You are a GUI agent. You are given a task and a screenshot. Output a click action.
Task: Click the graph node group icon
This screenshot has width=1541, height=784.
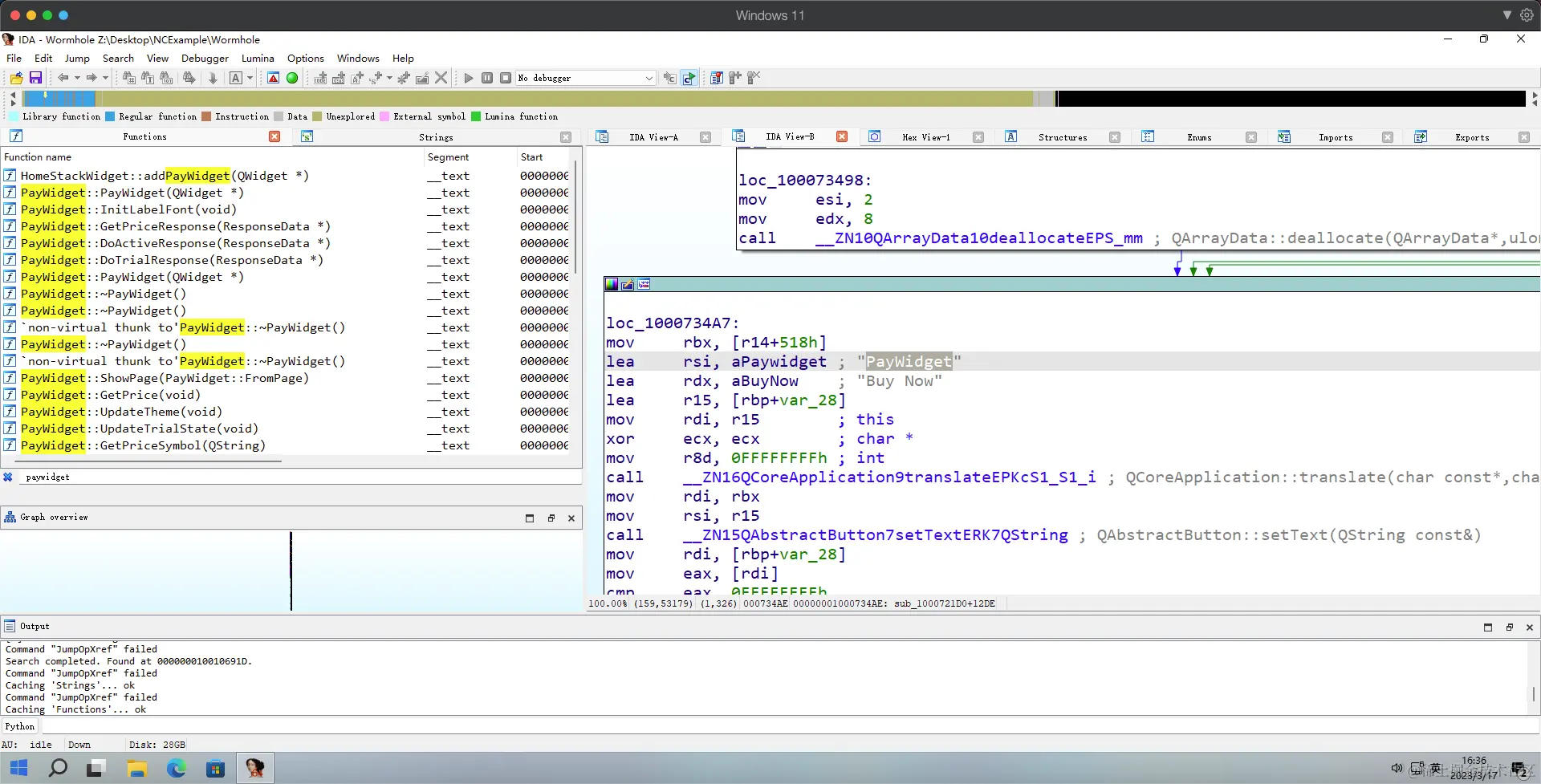[644, 284]
